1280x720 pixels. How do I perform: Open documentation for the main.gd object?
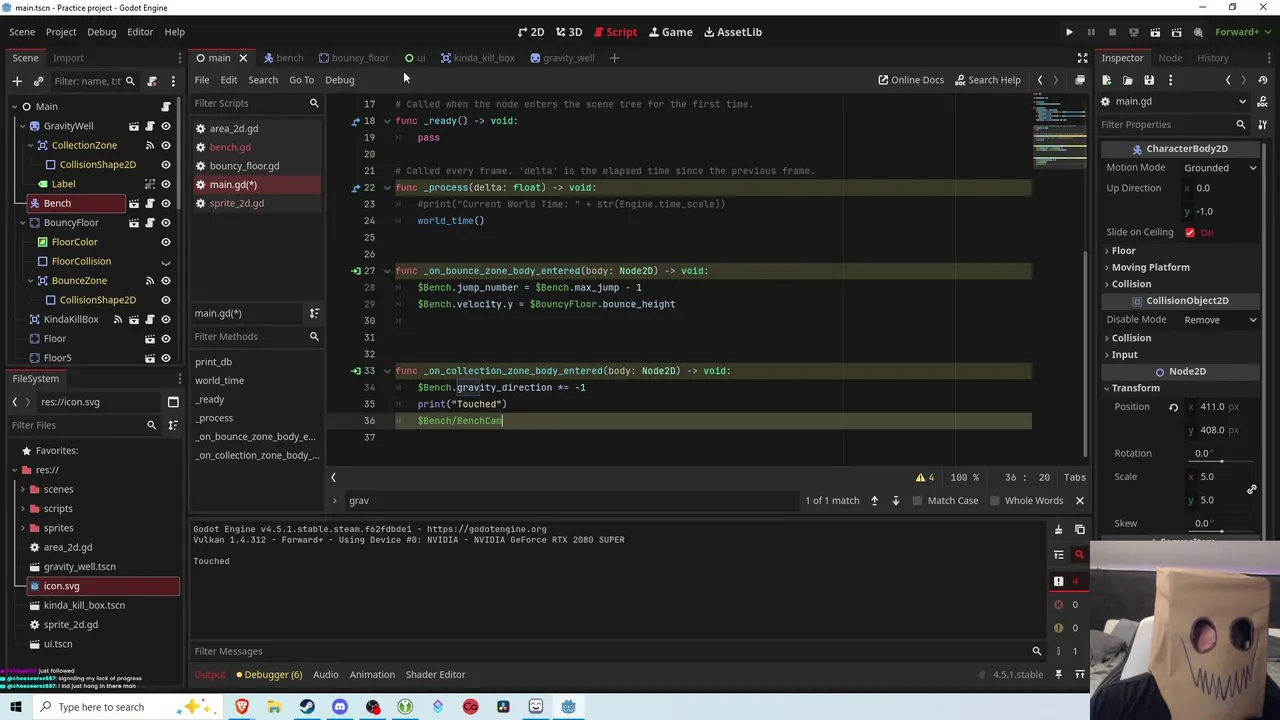(1263, 101)
